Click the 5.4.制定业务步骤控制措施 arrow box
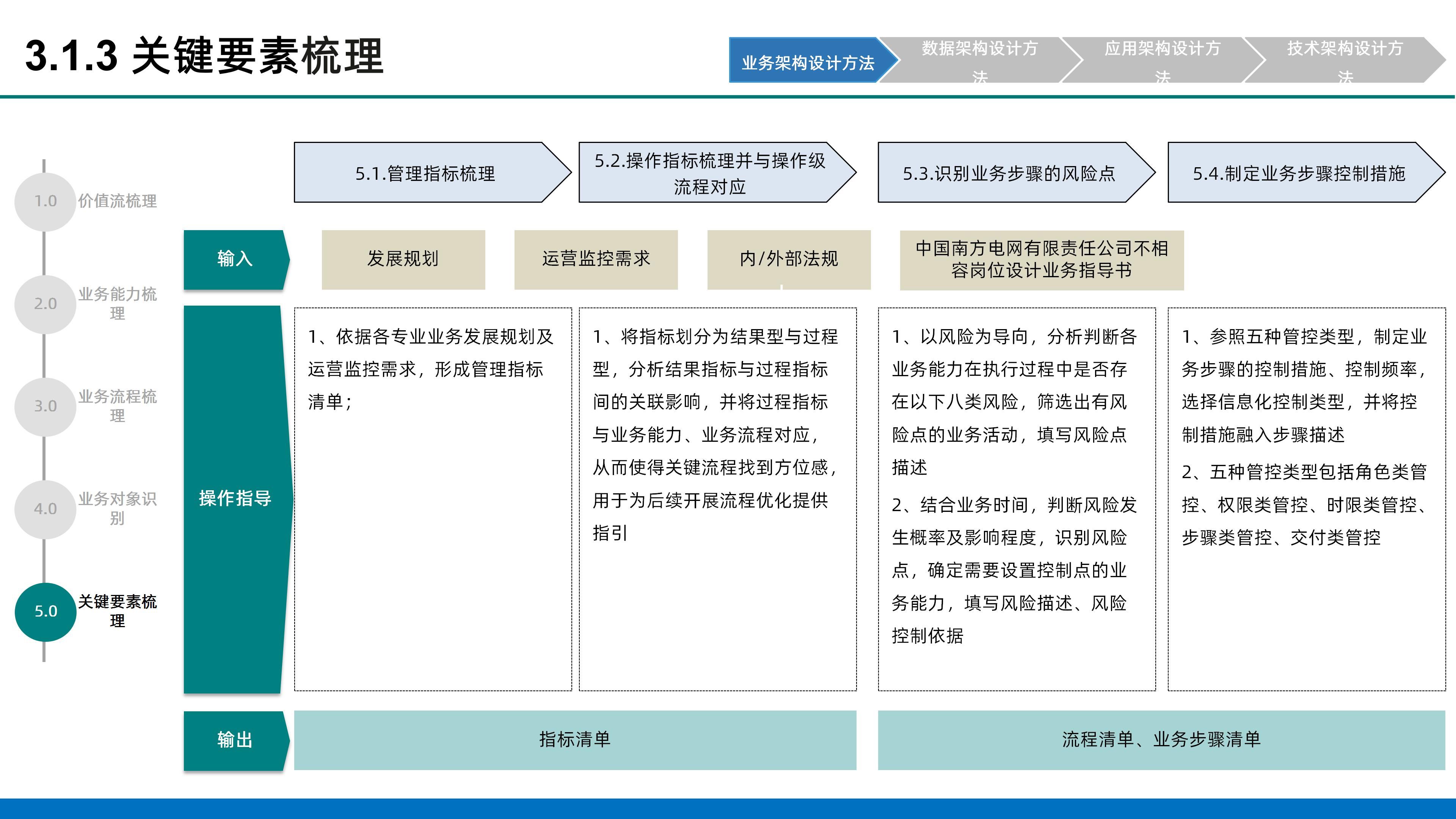This screenshot has width=1456, height=819. [x=1306, y=173]
